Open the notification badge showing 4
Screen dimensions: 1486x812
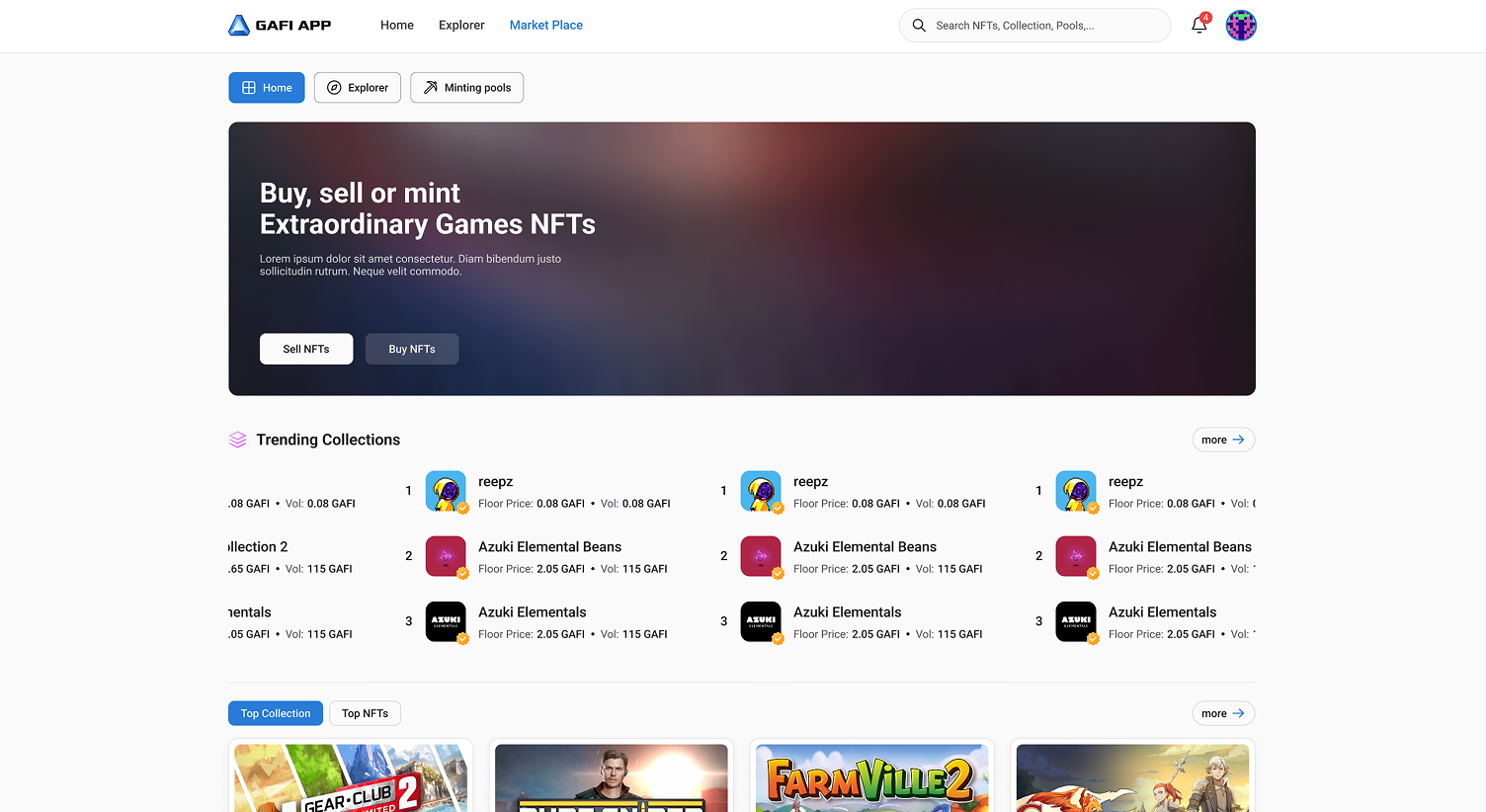[1205, 17]
